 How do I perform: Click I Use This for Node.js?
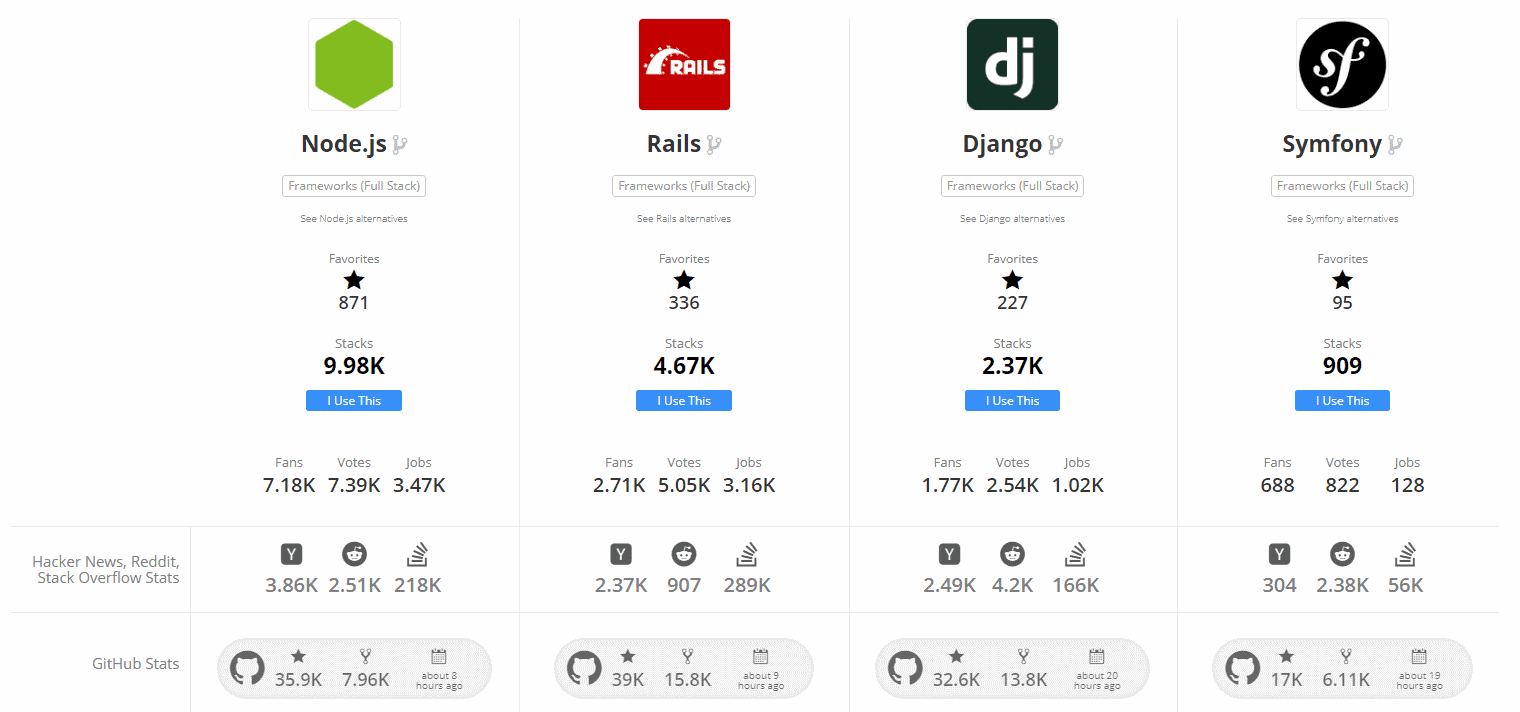[x=354, y=400]
